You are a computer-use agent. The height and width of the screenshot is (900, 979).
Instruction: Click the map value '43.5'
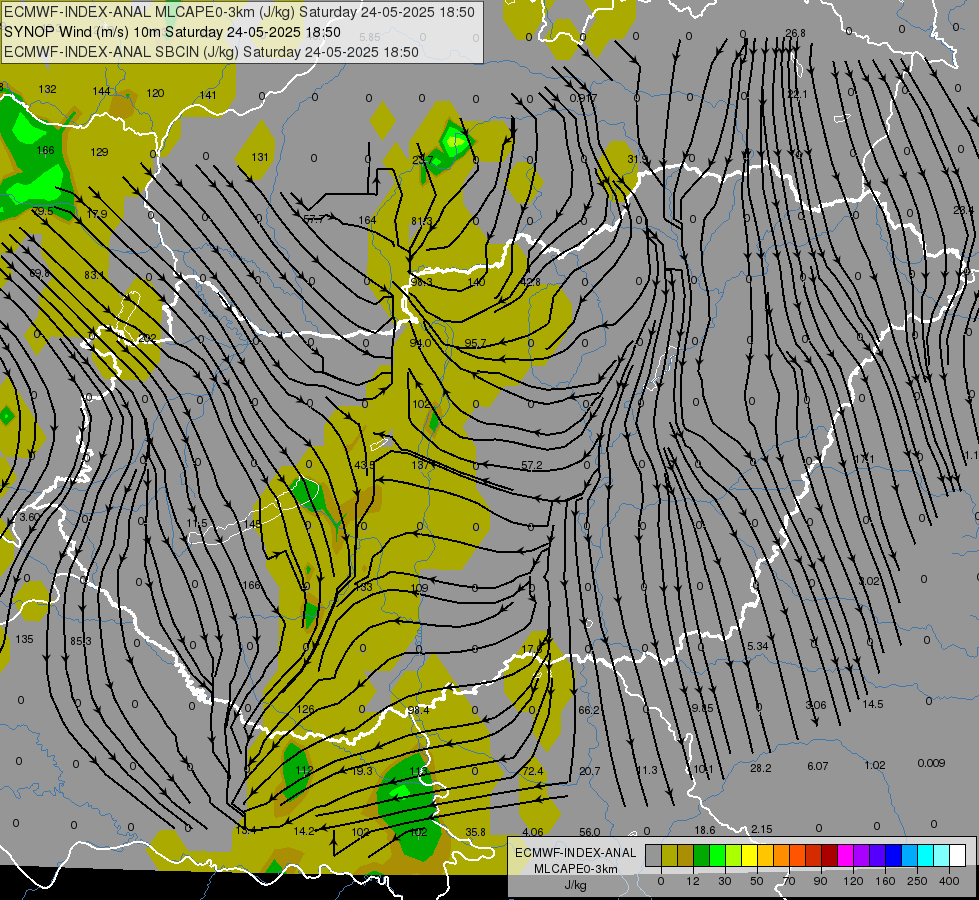365,465
